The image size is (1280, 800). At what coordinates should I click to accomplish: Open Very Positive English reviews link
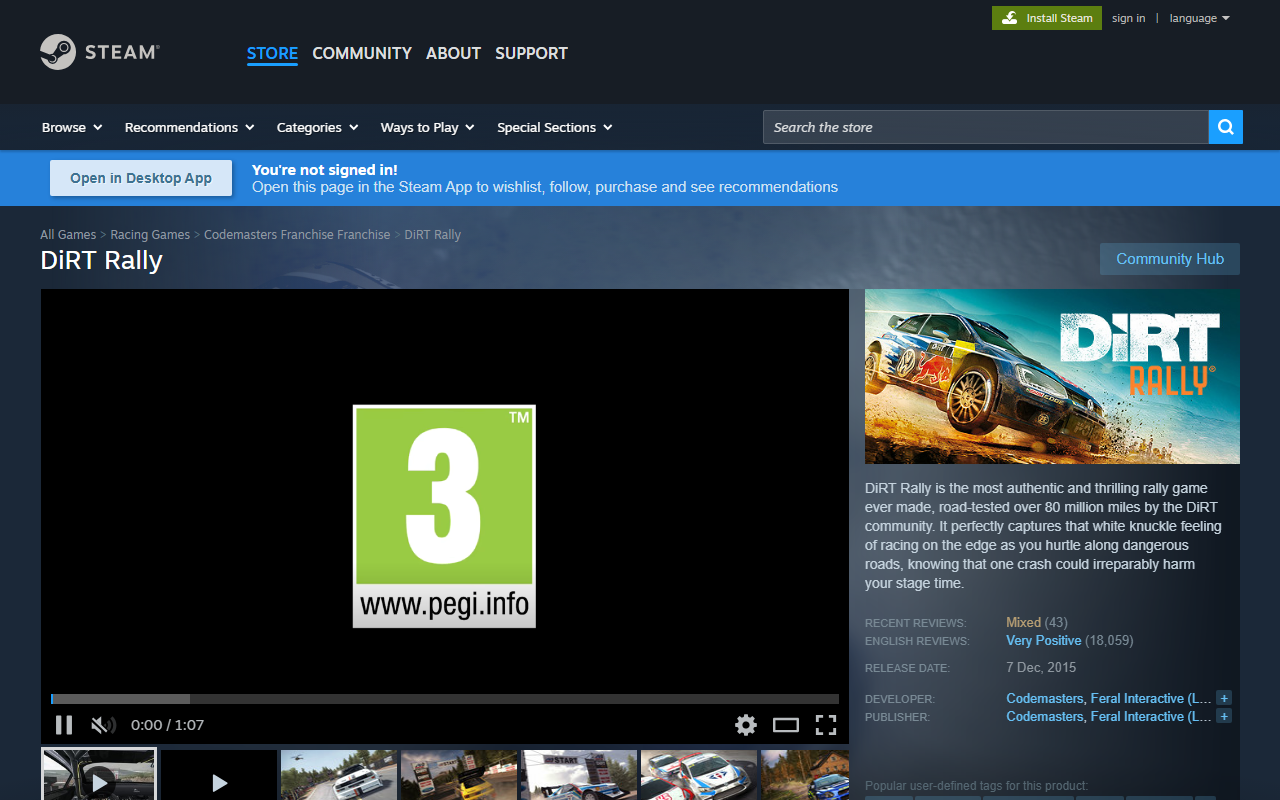click(1043, 640)
